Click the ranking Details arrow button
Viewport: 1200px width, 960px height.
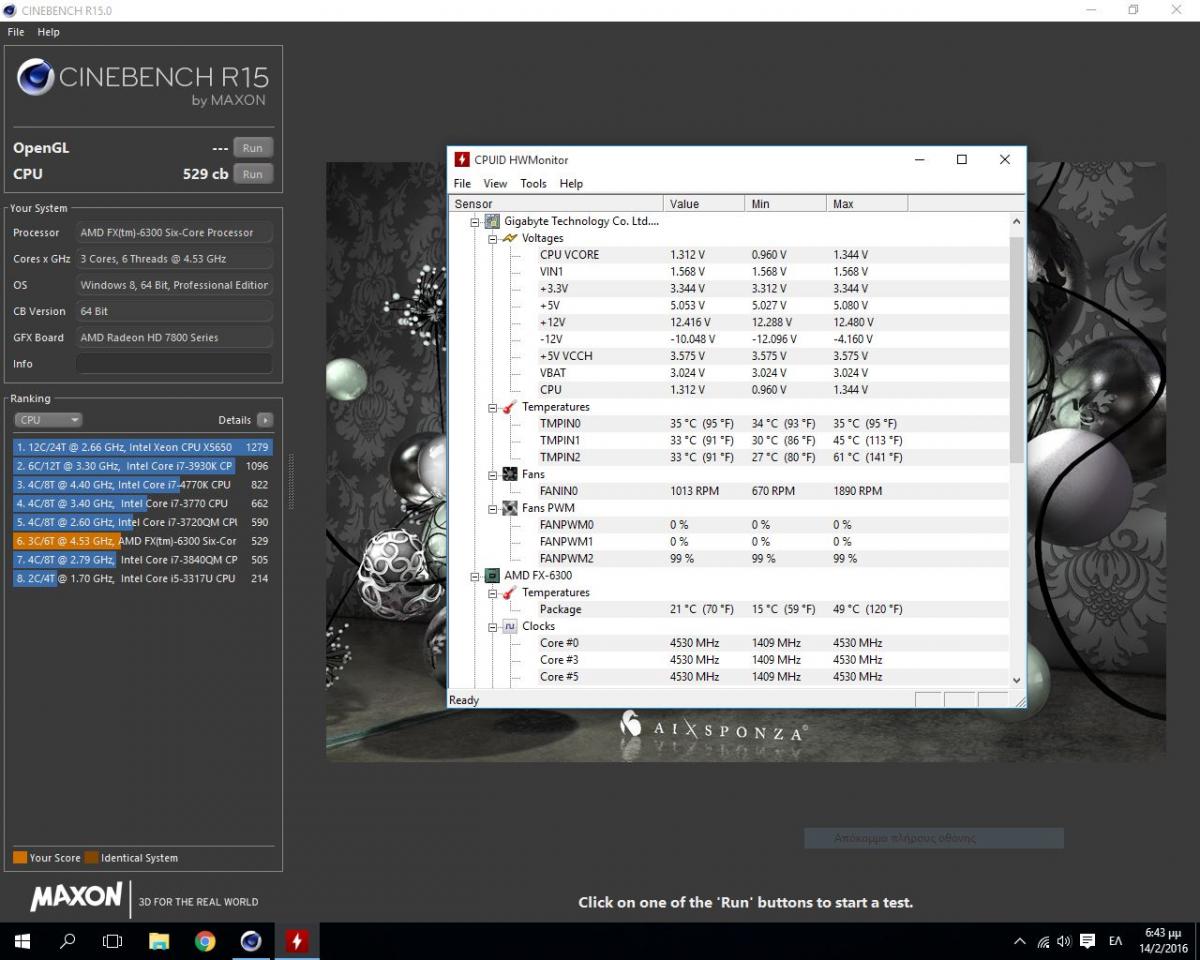(264, 420)
